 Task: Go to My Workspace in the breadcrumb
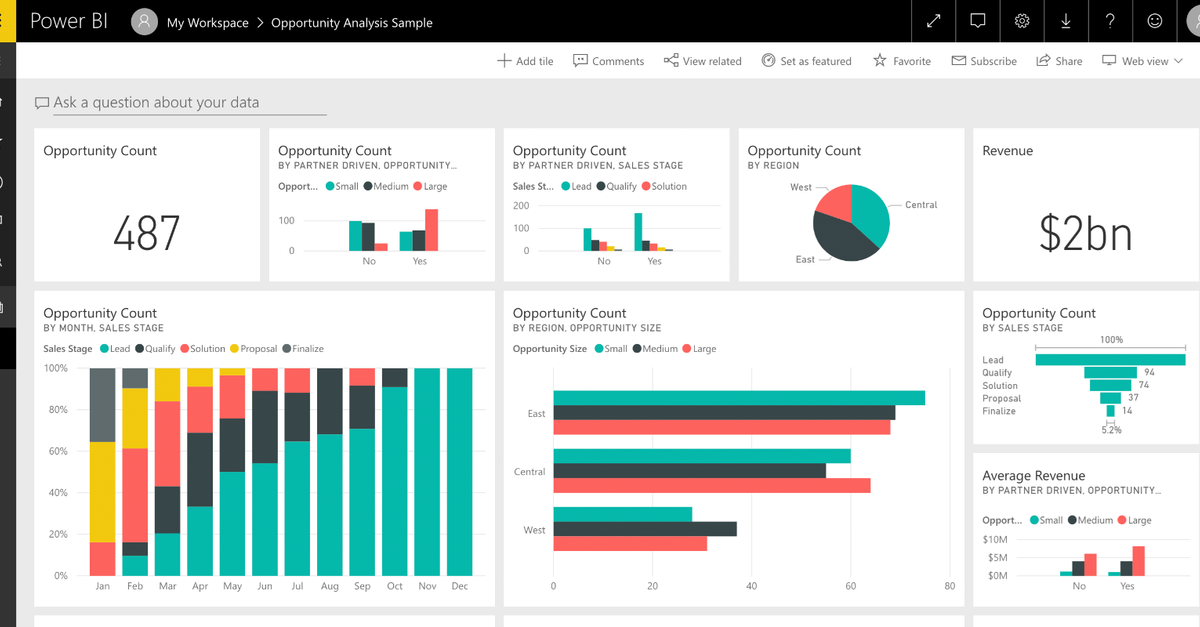click(x=207, y=22)
